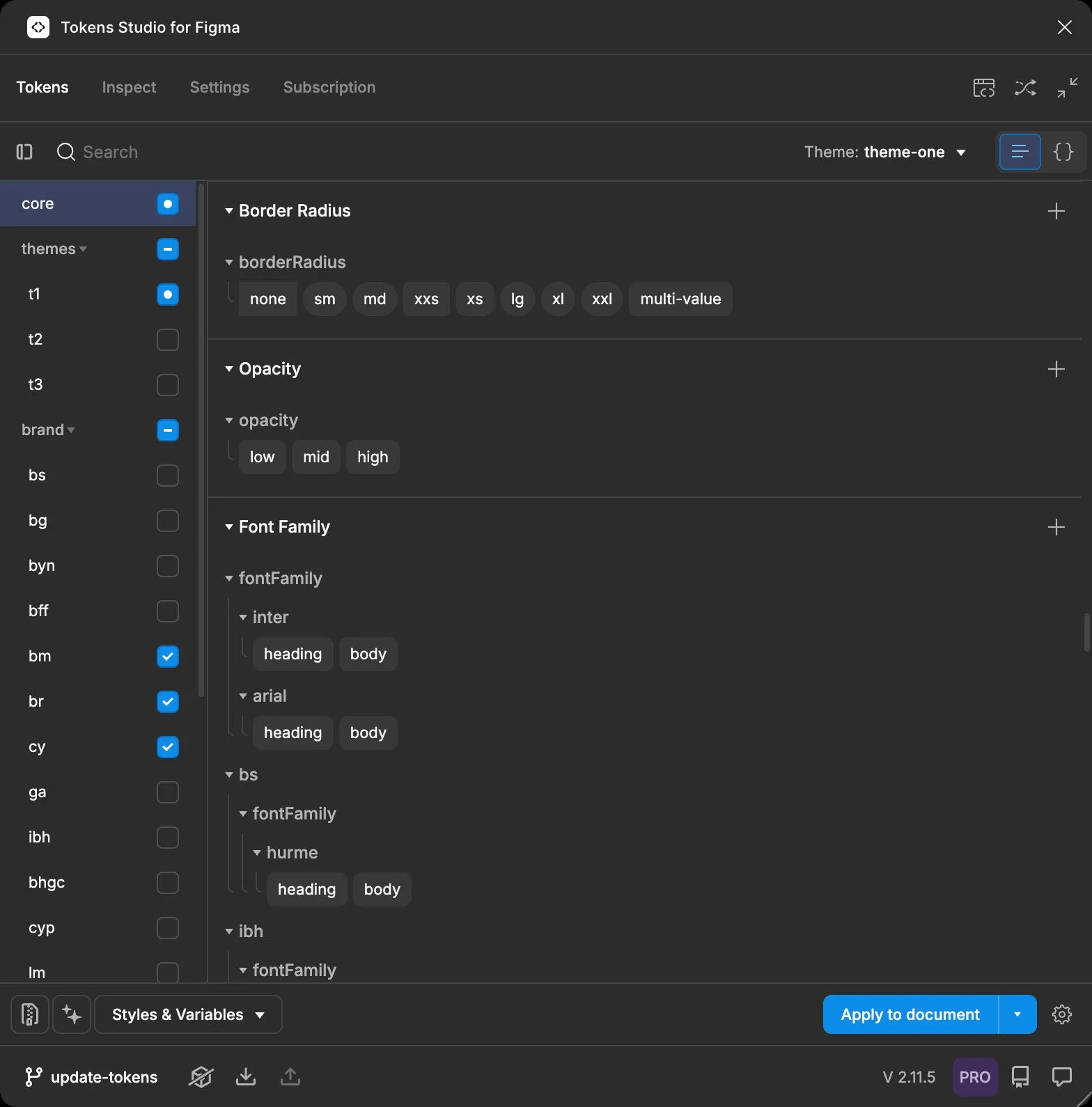
Task: Add a new Border Radius token
Action: [x=1056, y=211]
